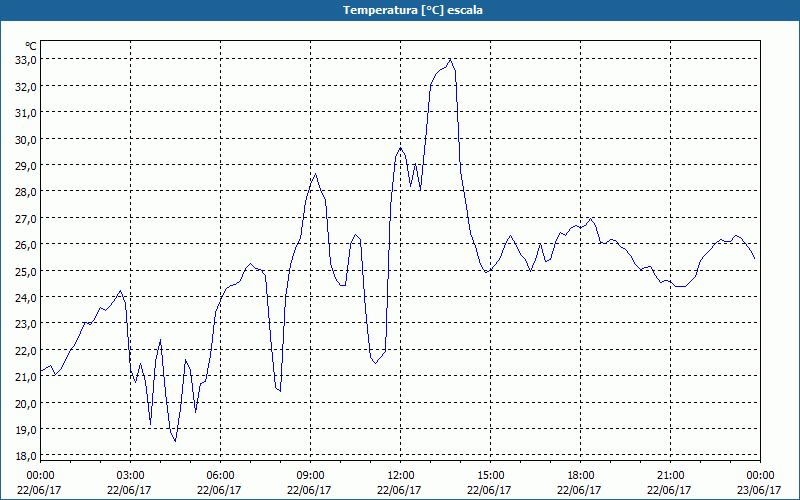This screenshot has width=800, height=500.
Task: Click the 23/06/17 date label
Action: click(x=759, y=490)
